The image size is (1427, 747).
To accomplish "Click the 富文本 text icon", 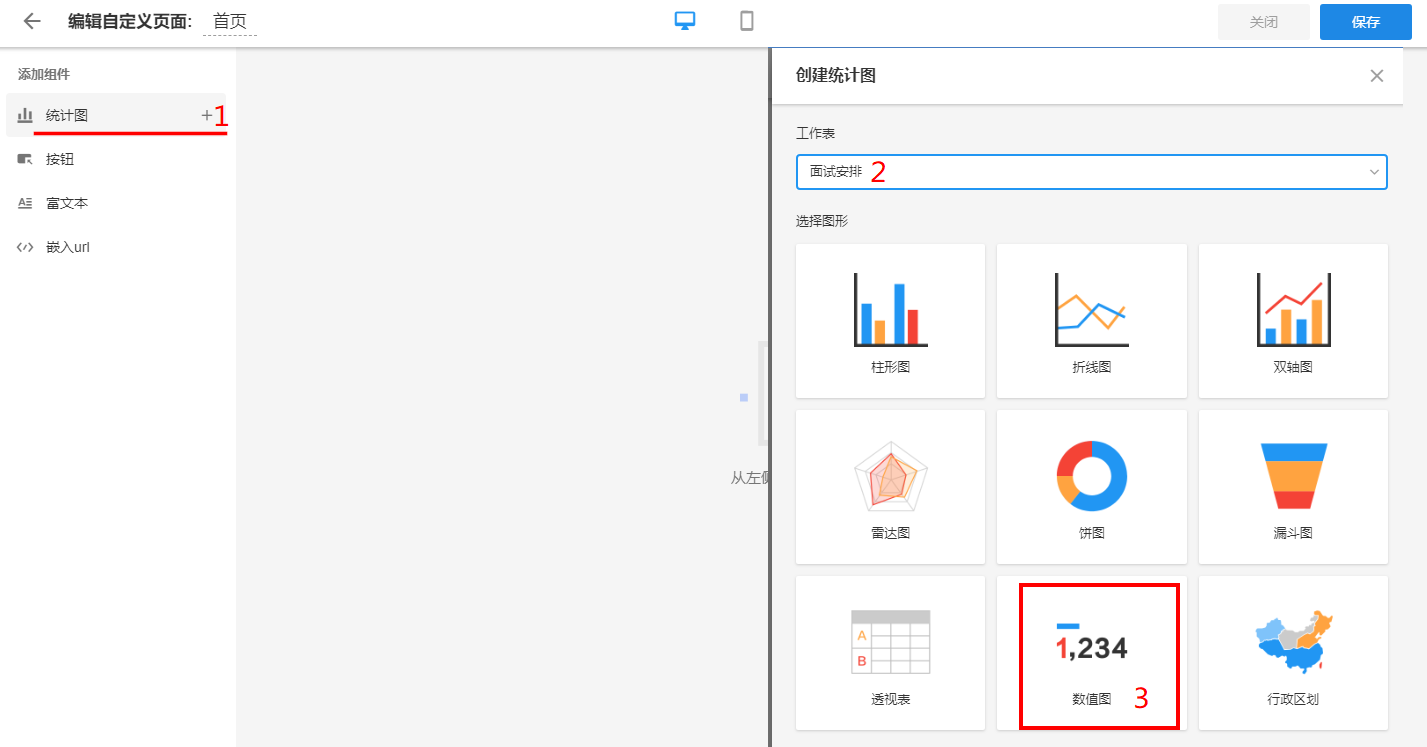I will click(26, 203).
